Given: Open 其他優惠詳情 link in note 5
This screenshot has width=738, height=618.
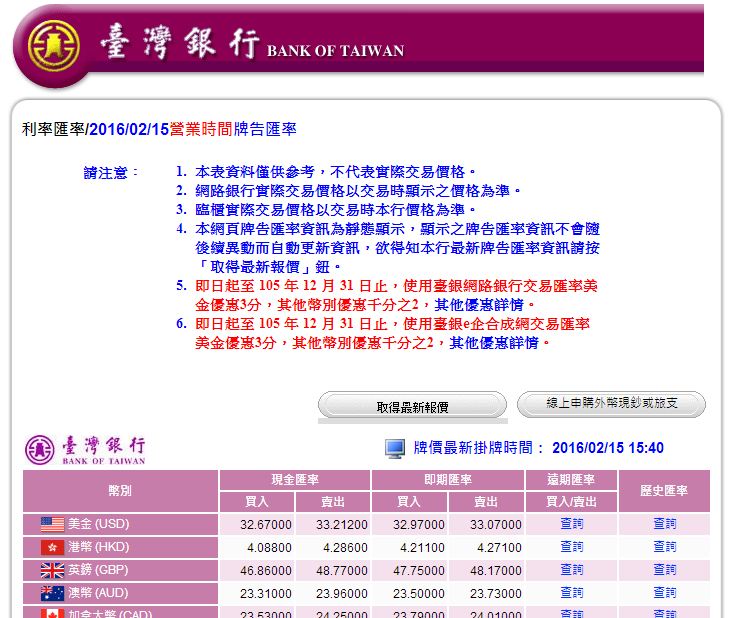Looking at the screenshot, I should pos(479,305).
